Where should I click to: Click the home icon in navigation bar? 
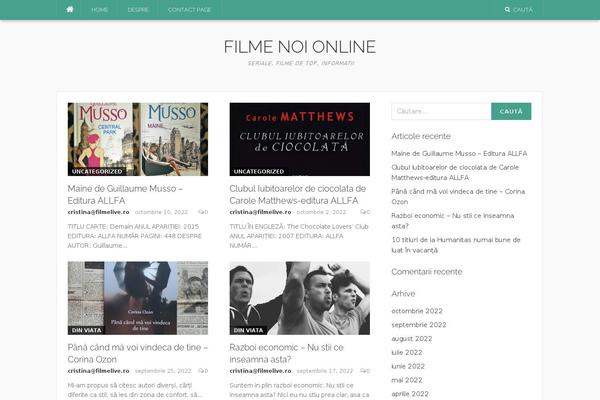[70, 10]
